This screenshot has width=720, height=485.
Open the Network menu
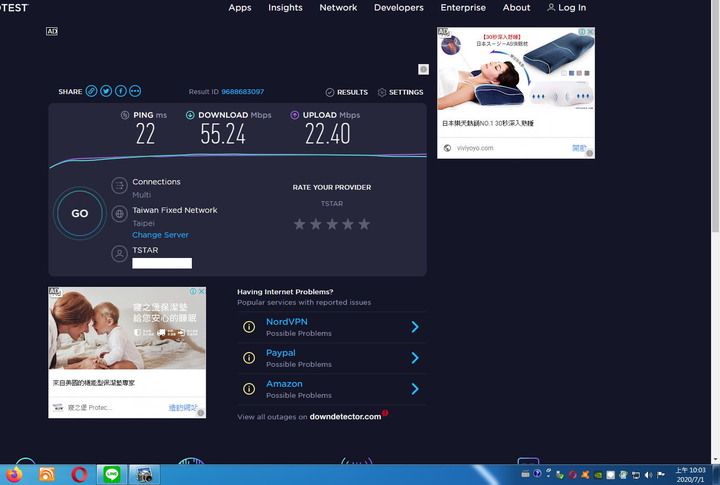click(x=338, y=7)
